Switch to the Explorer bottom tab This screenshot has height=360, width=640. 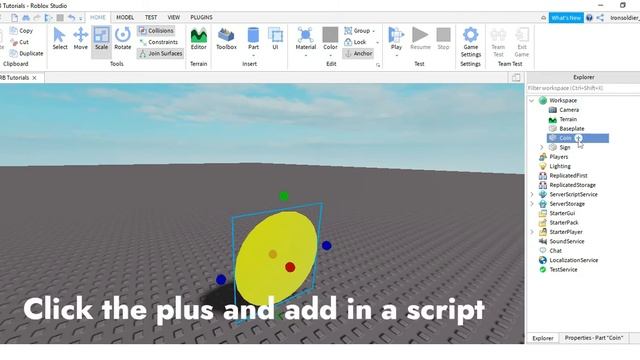[543, 338]
